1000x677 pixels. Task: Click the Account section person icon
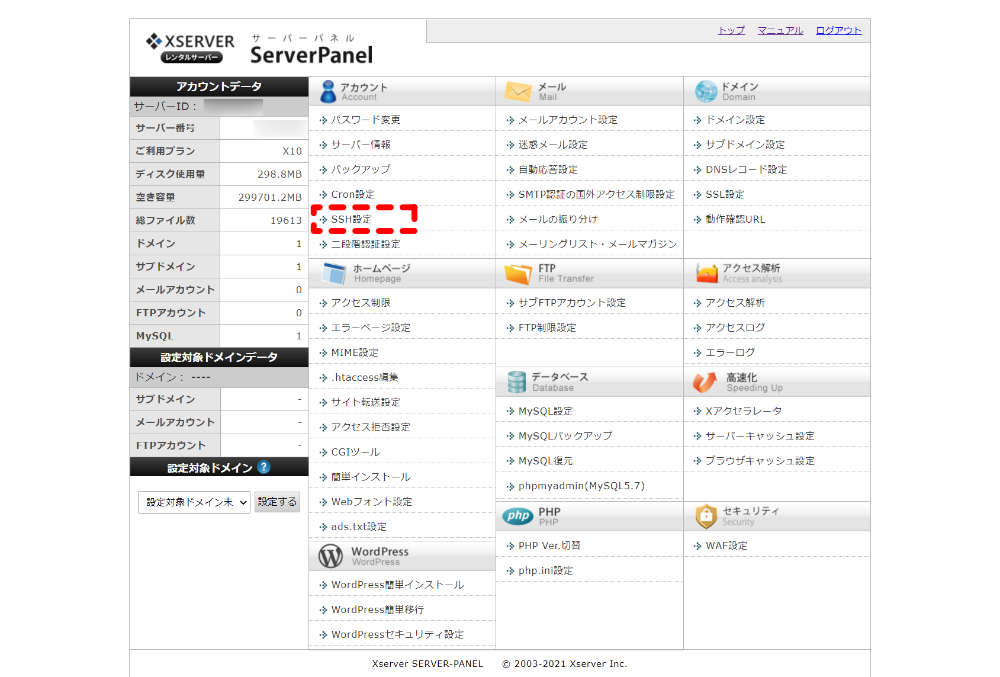(x=328, y=91)
